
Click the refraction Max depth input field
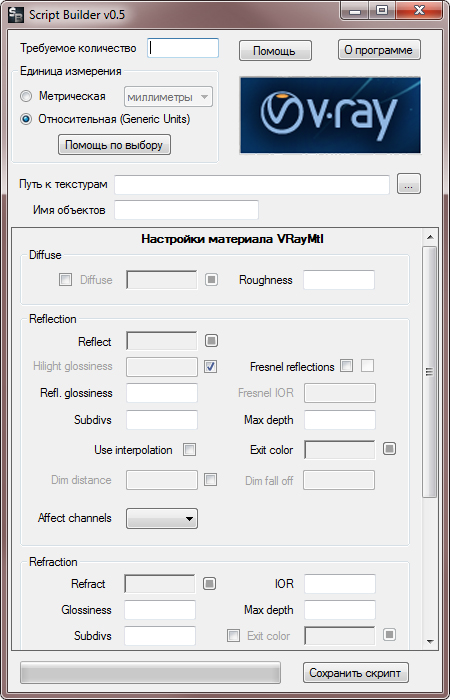pos(340,610)
